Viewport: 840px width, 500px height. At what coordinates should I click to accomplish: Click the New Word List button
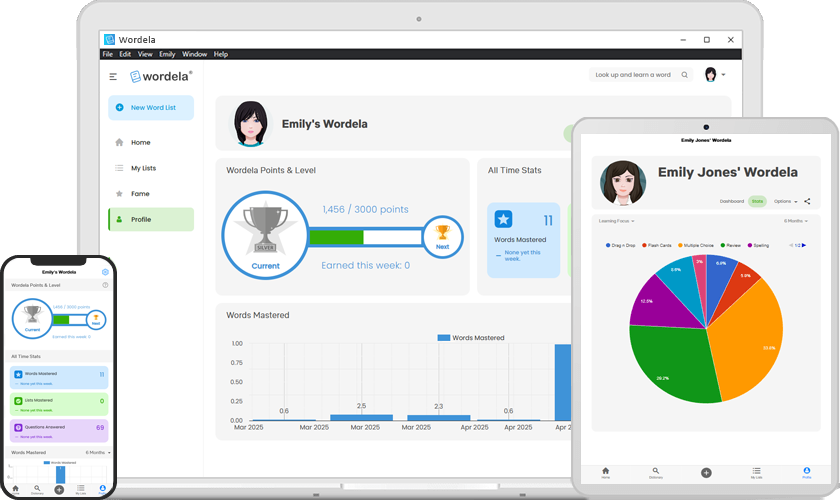tap(151, 108)
